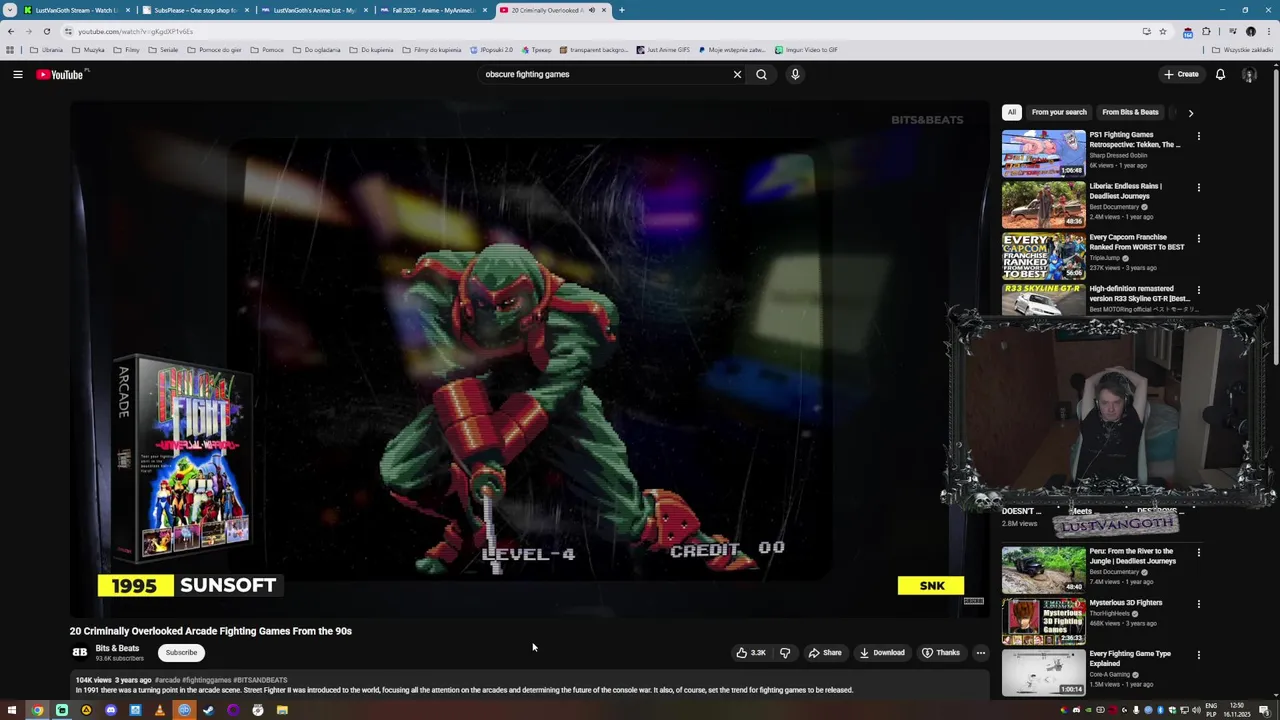The width and height of the screenshot is (1280, 720).
Task: Open the tab search dropdown arrow
Action: [10, 10]
